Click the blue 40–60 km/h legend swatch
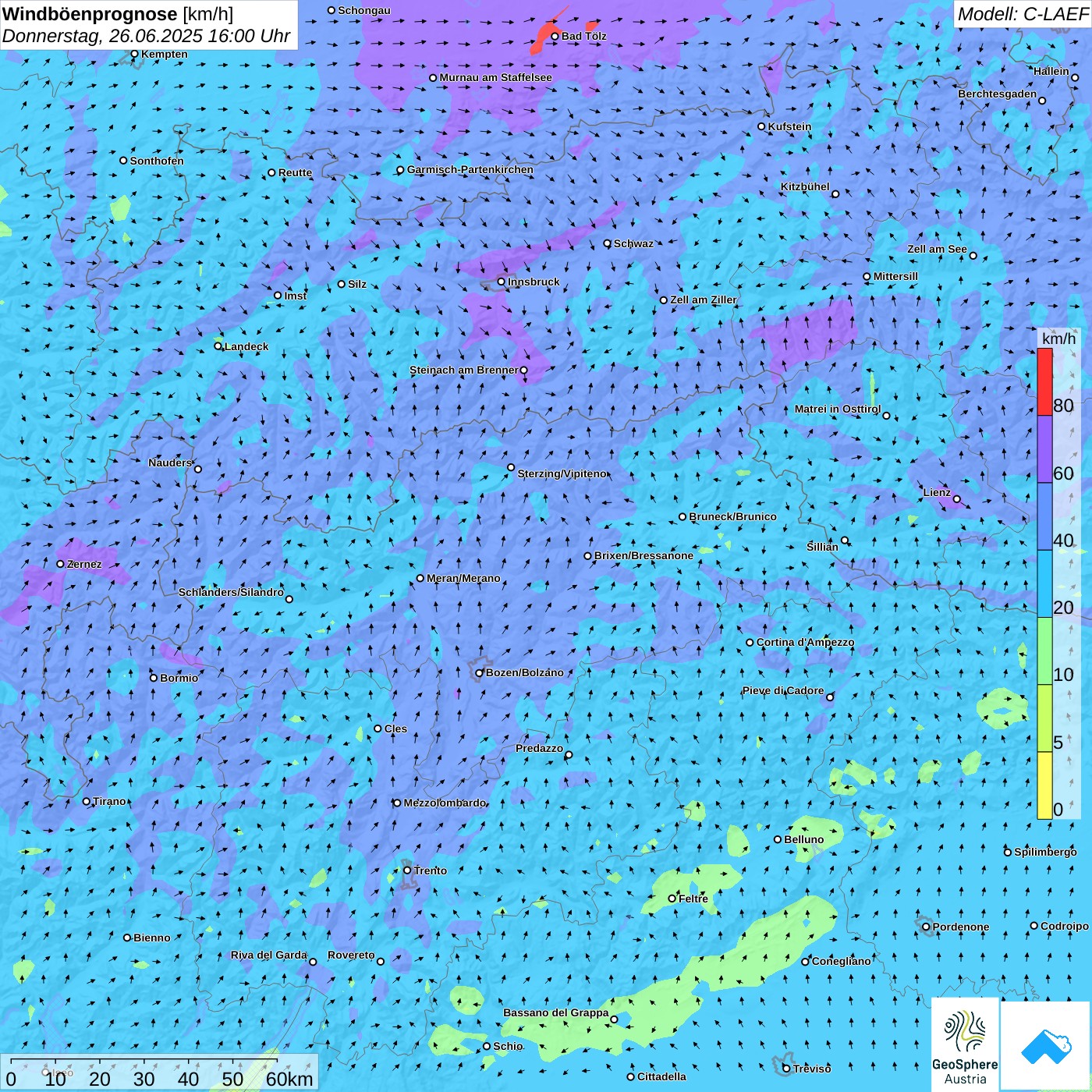Screen dimensions: 1092x1092 pyautogui.click(x=1044, y=517)
